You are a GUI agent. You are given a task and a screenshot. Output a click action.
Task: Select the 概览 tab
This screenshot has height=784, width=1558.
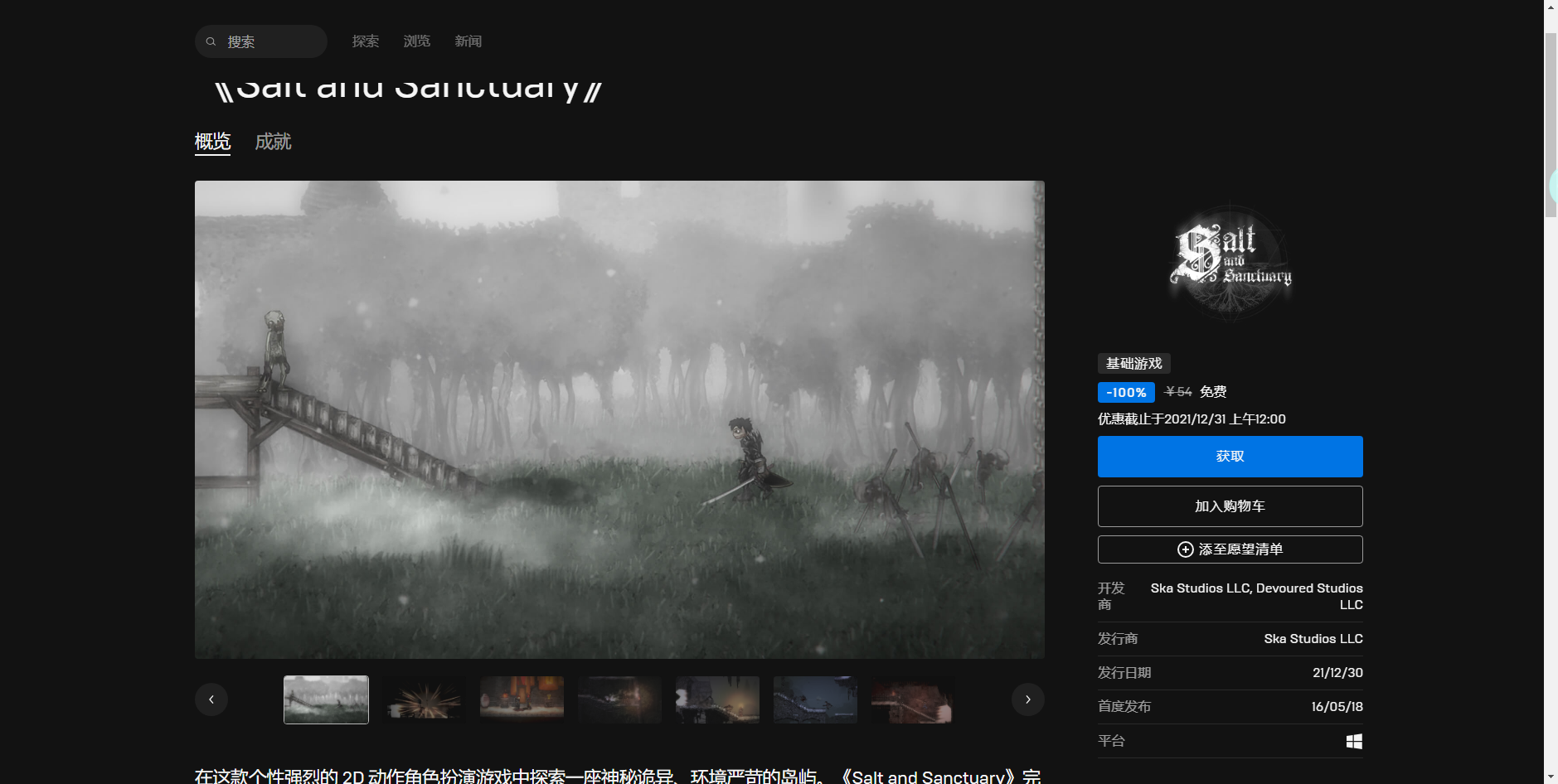[x=212, y=142]
